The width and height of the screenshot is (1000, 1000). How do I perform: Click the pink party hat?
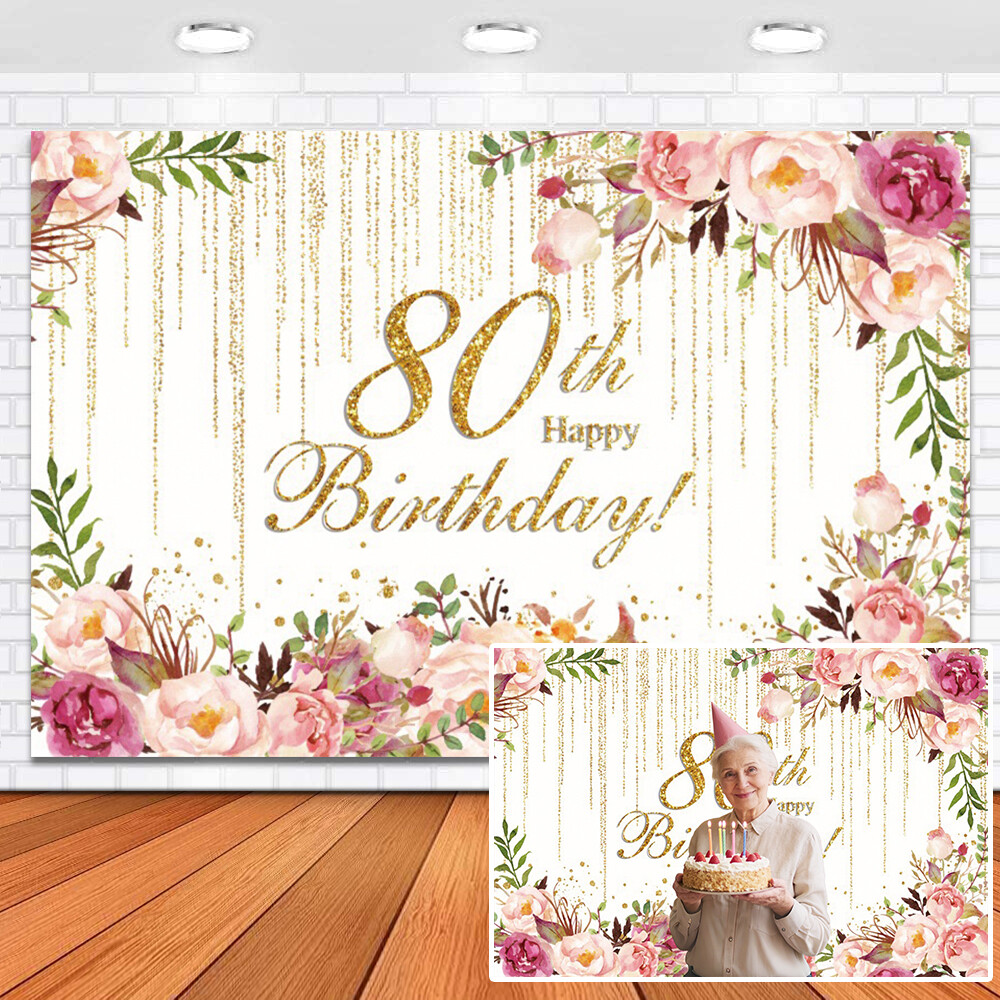726,725
